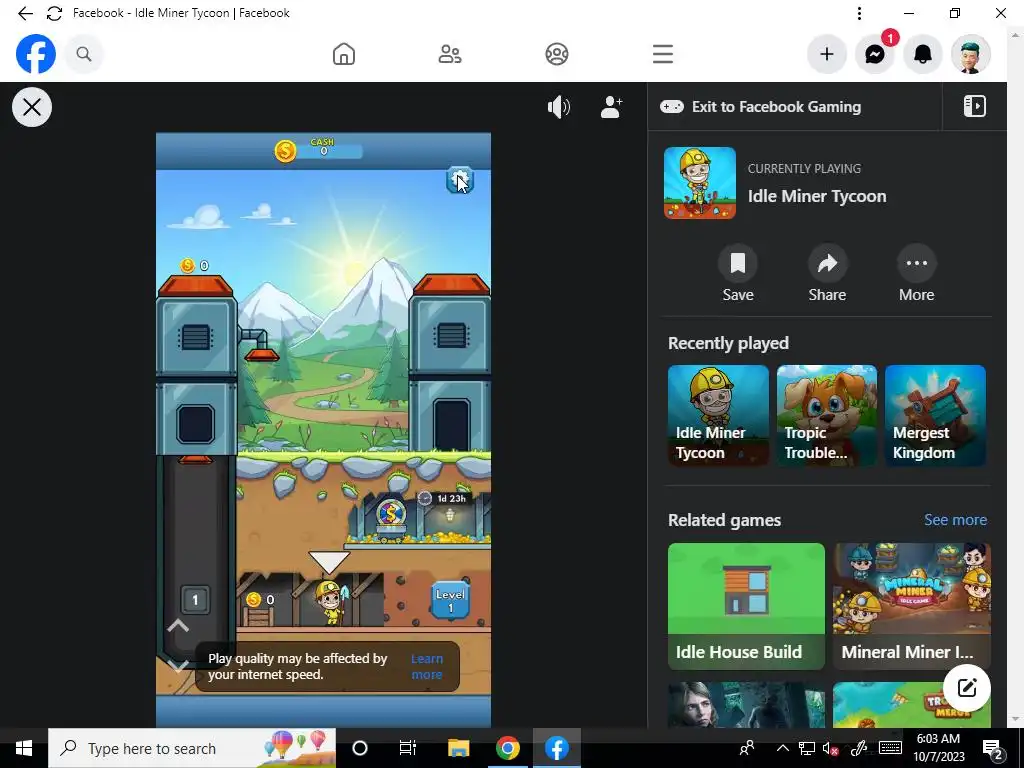Click the elevator building on left
Image resolution: width=1024 pixels, height=768 pixels.
[x=196, y=364]
